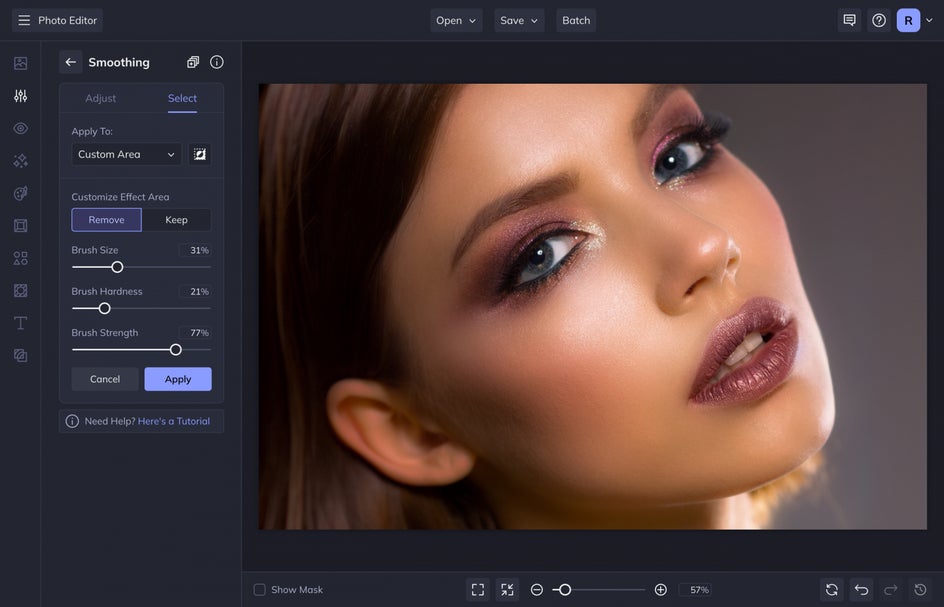
Task: Click the Brush Strength slider handle
Action: [x=176, y=350]
